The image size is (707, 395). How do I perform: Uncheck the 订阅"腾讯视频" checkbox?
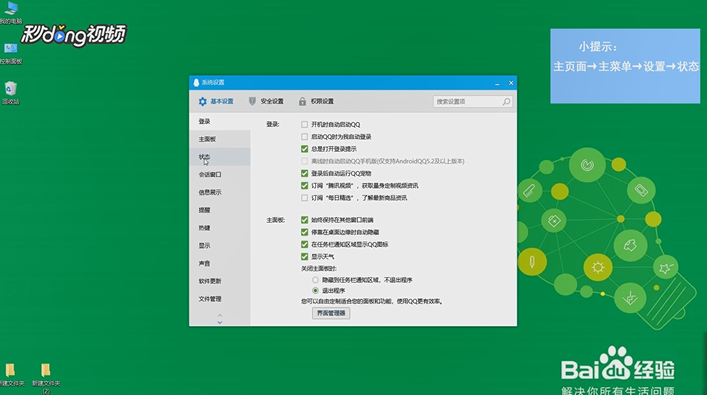point(304,185)
